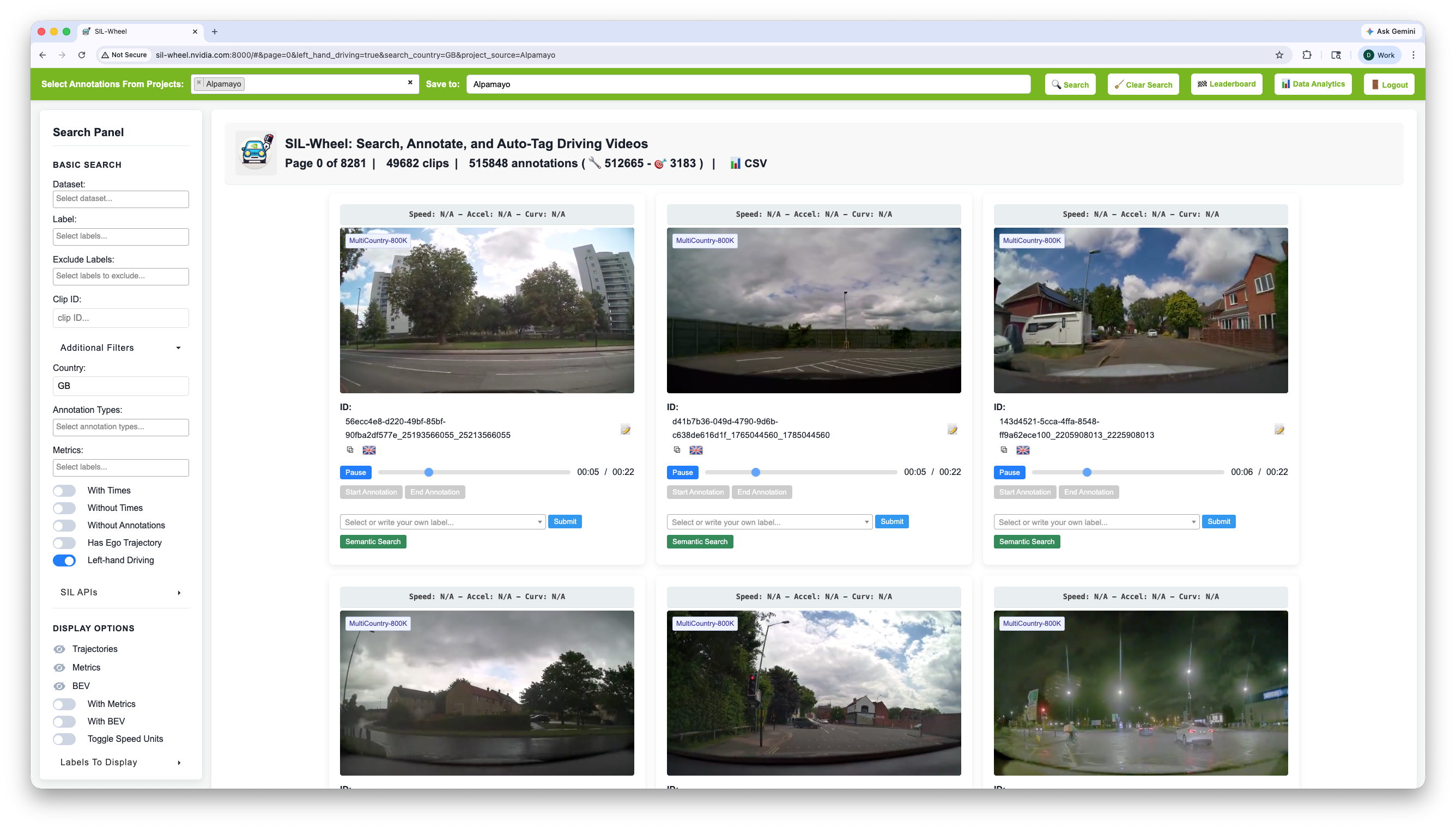Open notes icon for clip 143d4521
Viewport: 1456px width, 829px height.
coord(1279,429)
